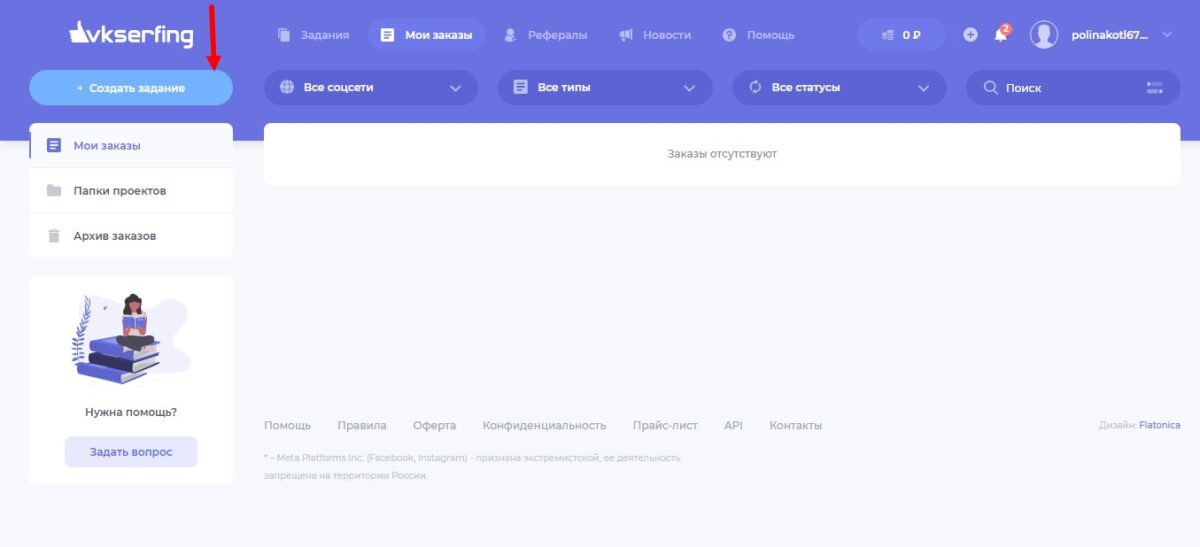The height and width of the screenshot is (547, 1200).
Task: Open the Контакты footer link
Action: pyautogui.click(x=795, y=425)
